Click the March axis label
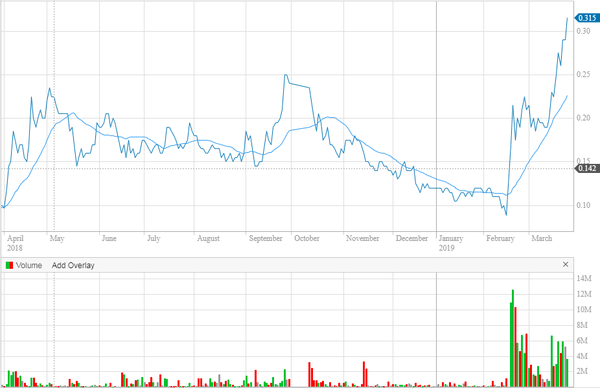The width and height of the screenshot is (600, 388). (x=542, y=238)
